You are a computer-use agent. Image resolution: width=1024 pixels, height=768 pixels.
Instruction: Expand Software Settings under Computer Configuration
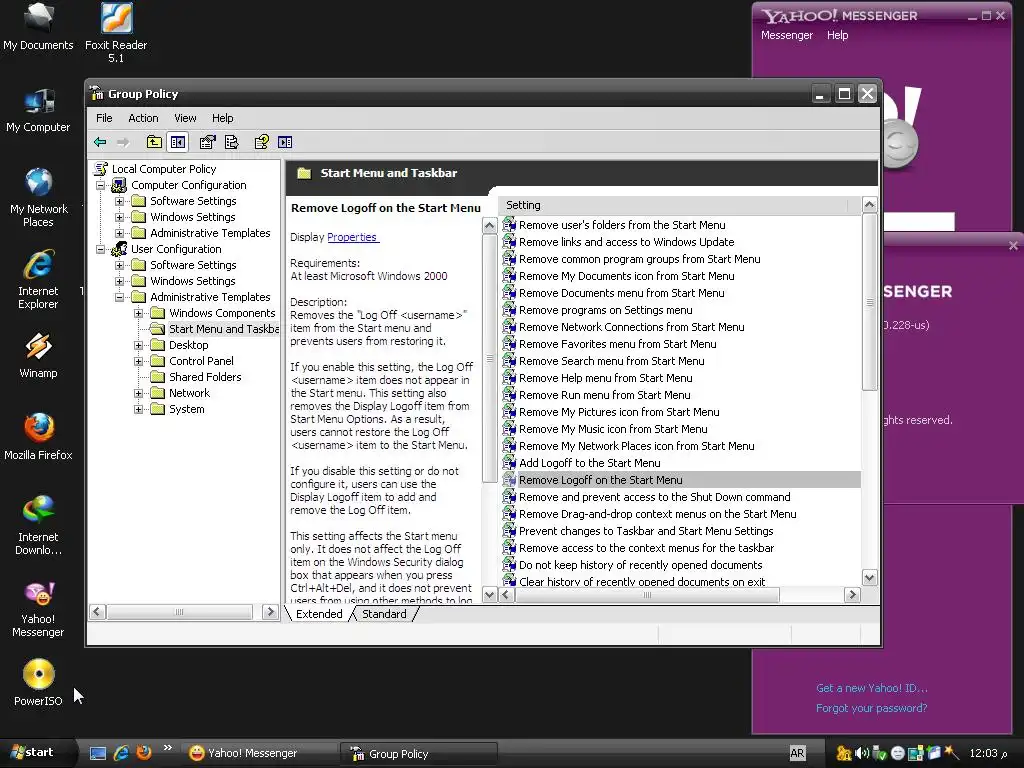(120, 201)
